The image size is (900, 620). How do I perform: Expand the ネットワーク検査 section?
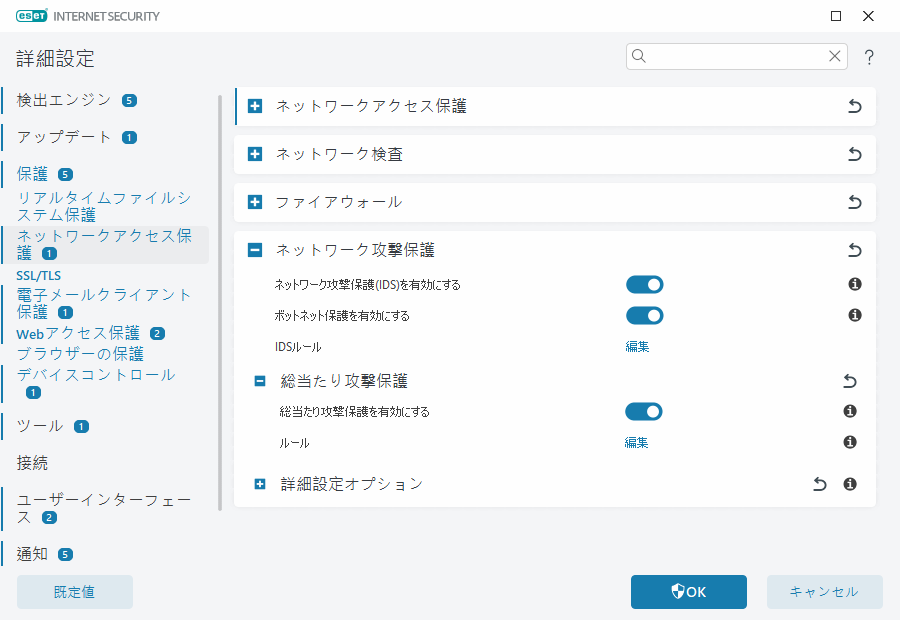tap(255, 154)
